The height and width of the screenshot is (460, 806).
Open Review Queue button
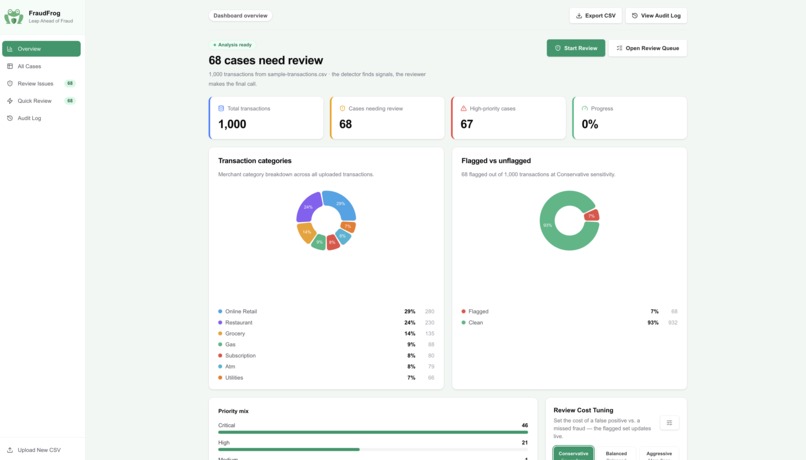[x=648, y=48]
